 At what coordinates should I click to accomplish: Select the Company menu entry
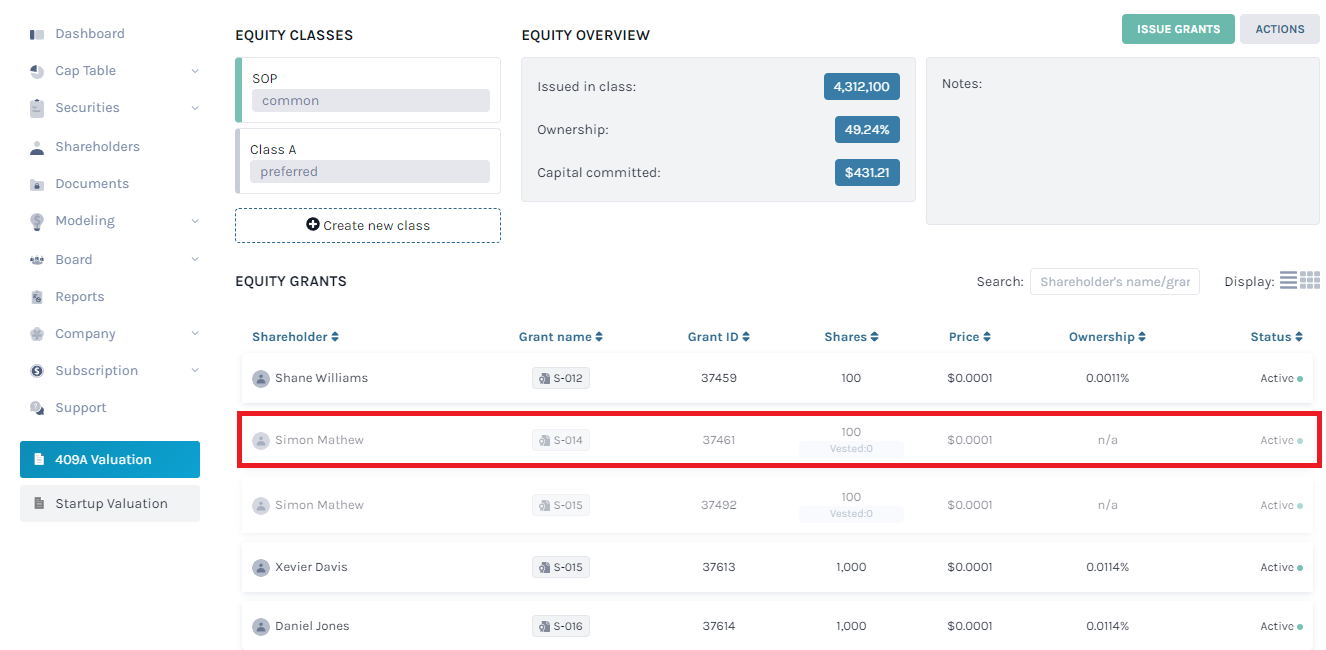[x=85, y=333]
